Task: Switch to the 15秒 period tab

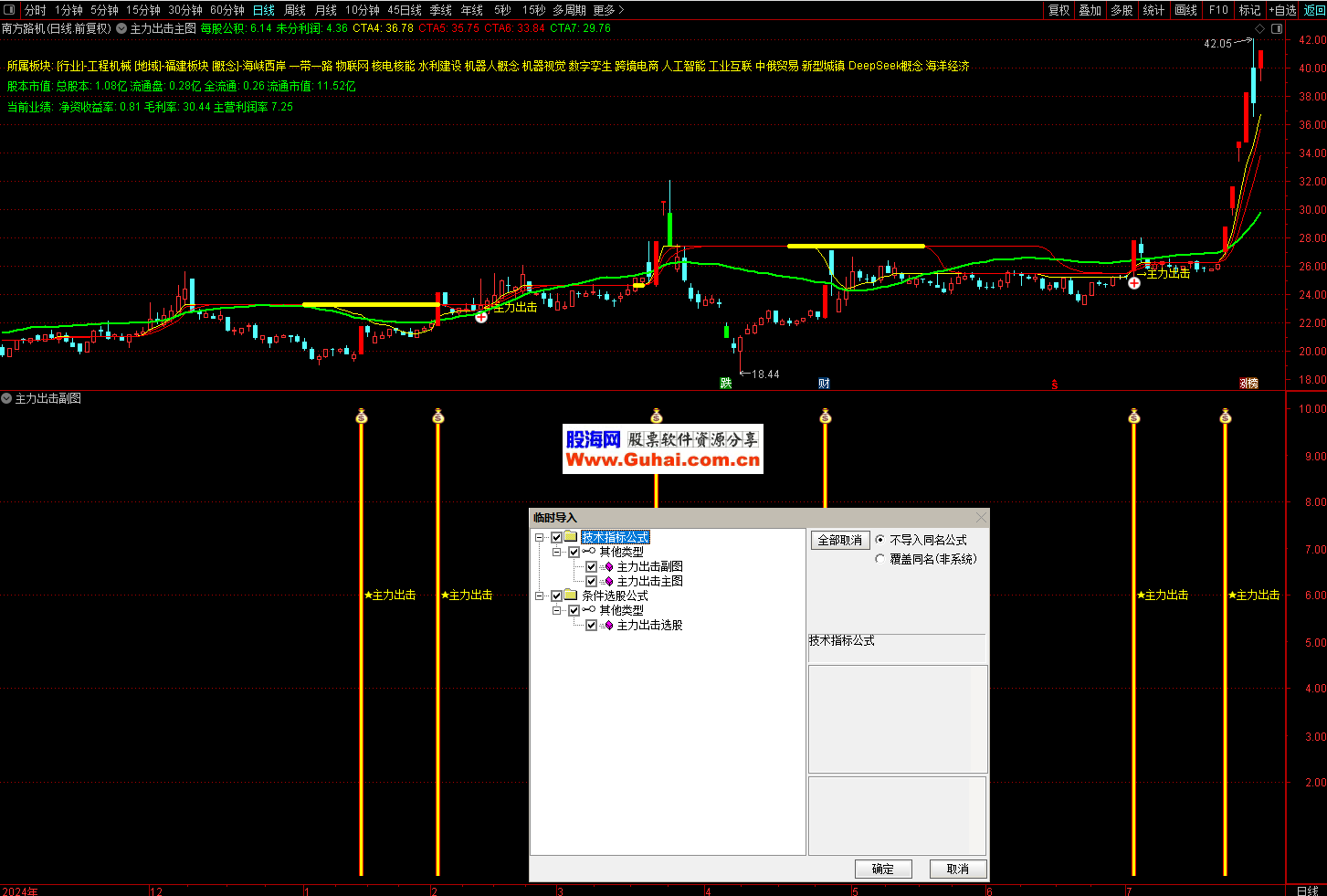Action: coord(534,10)
